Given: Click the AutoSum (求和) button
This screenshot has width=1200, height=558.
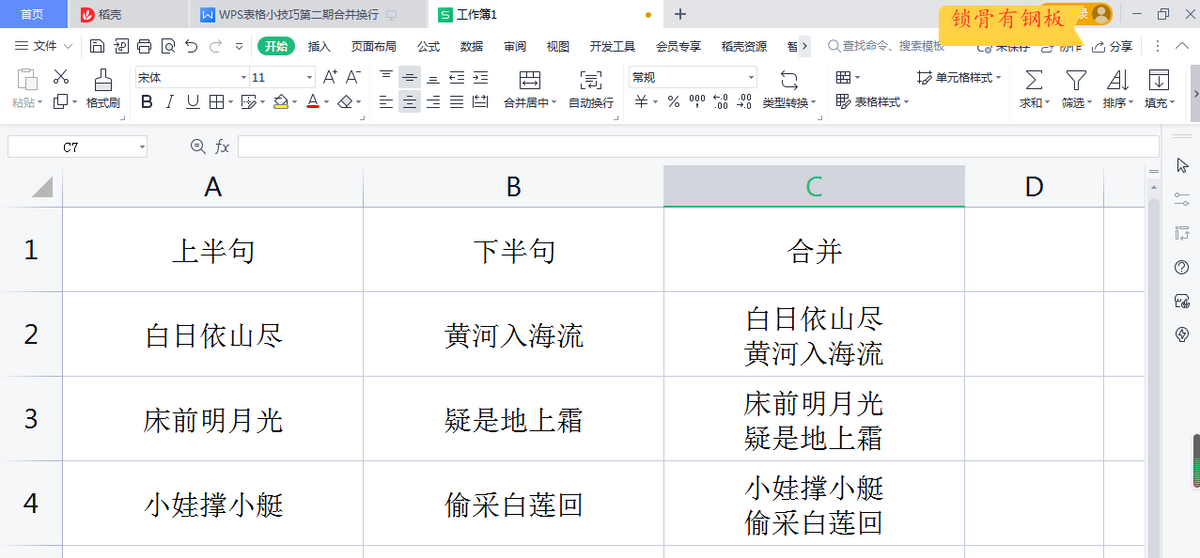Looking at the screenshot, I should pyautogui.click(x=1034, y=88).
